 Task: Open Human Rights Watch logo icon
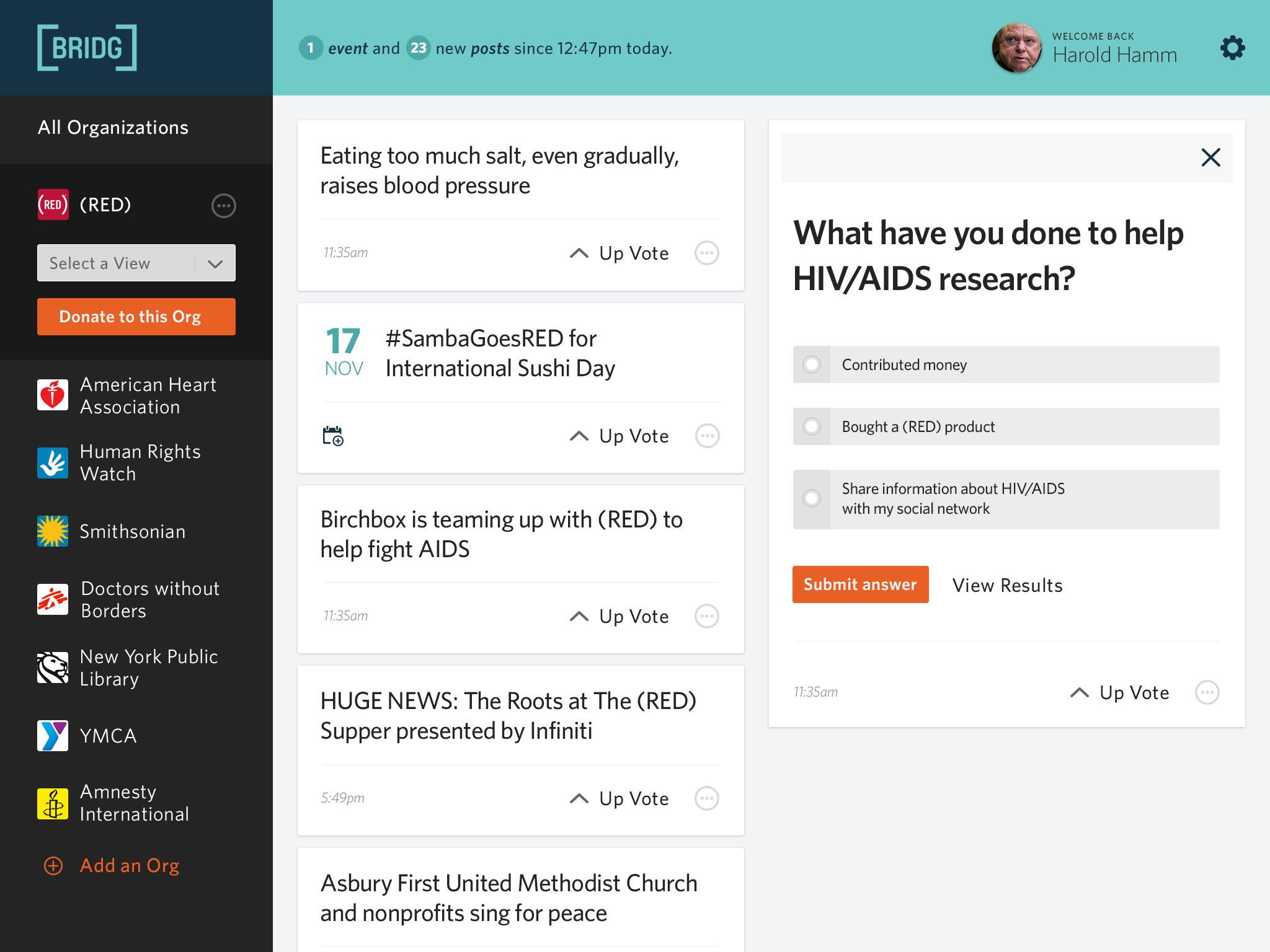pyautogui.click(x=53, y=463)
